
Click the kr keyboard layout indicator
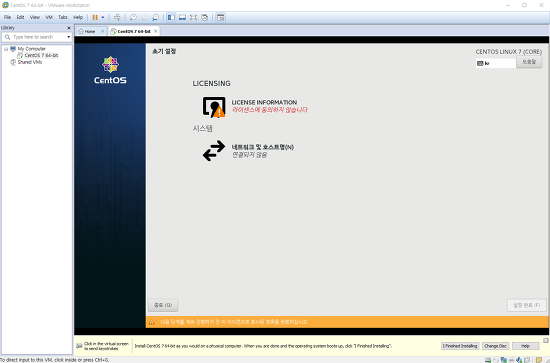coord(495,63)
